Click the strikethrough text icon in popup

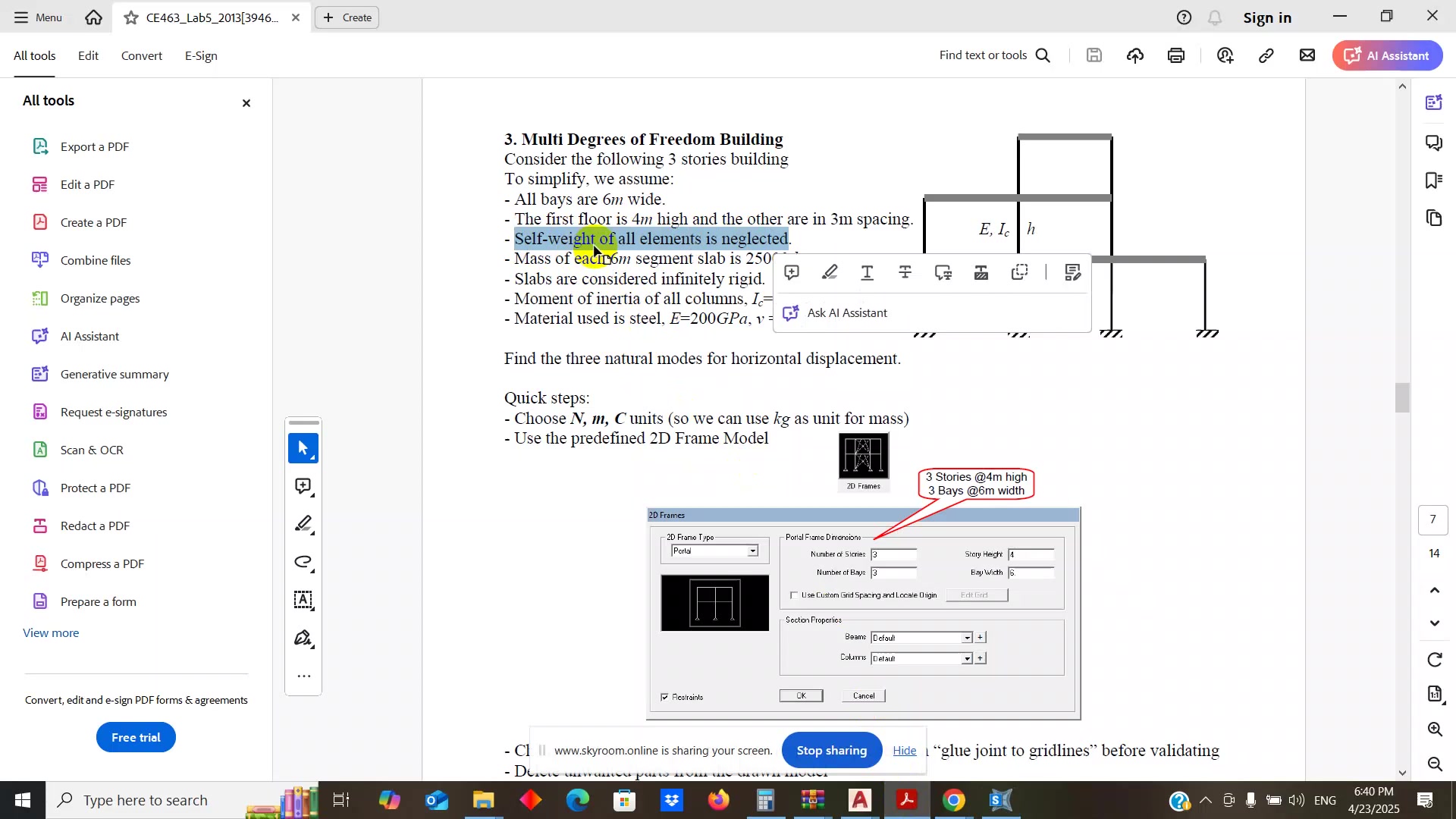click(x=905, y=273)
